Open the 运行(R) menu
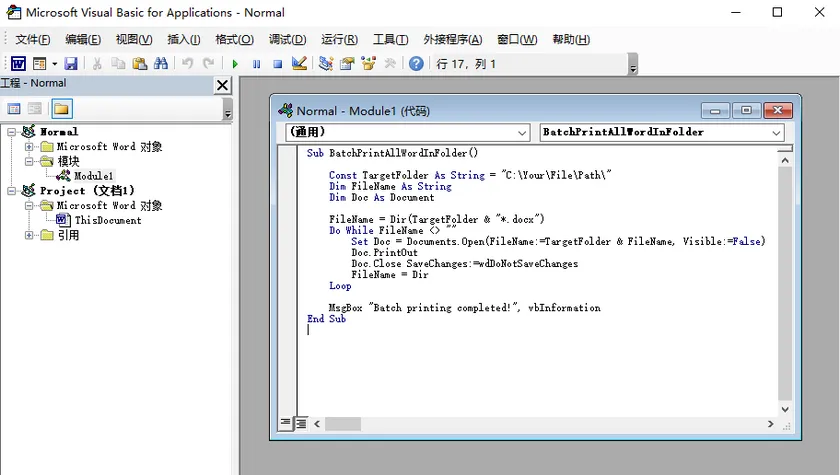This screenshot has width=840, height=475. pyautogui.click(x=340, y=40)
